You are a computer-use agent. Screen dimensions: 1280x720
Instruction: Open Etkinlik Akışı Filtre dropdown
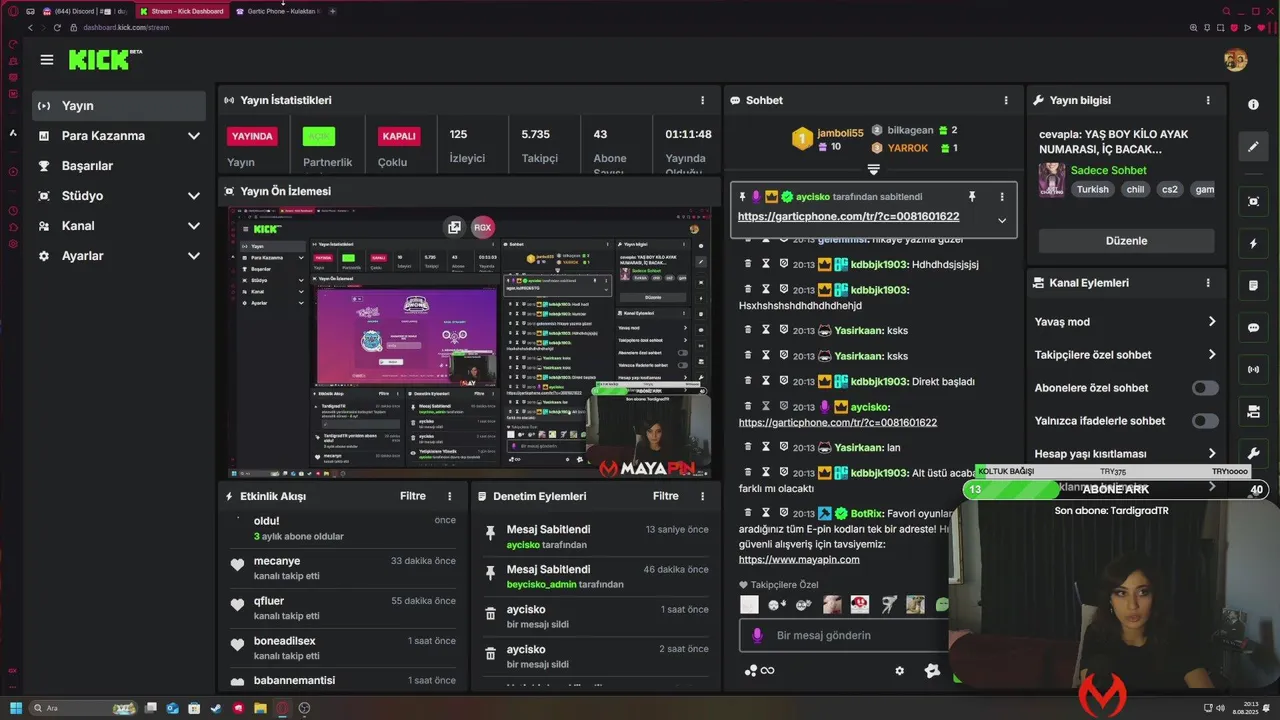(413, 496)
